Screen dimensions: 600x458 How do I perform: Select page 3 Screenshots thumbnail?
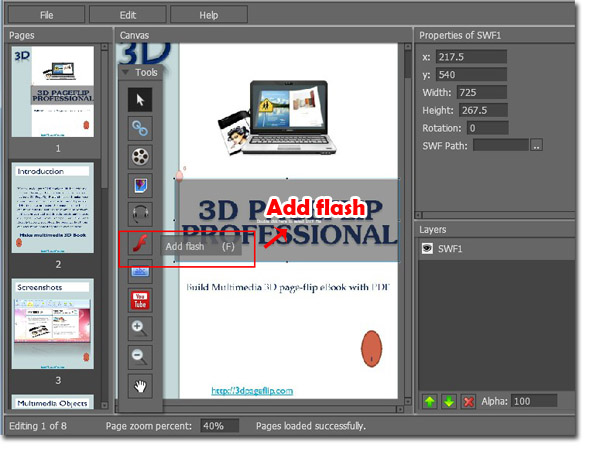(x=53, y=324)
